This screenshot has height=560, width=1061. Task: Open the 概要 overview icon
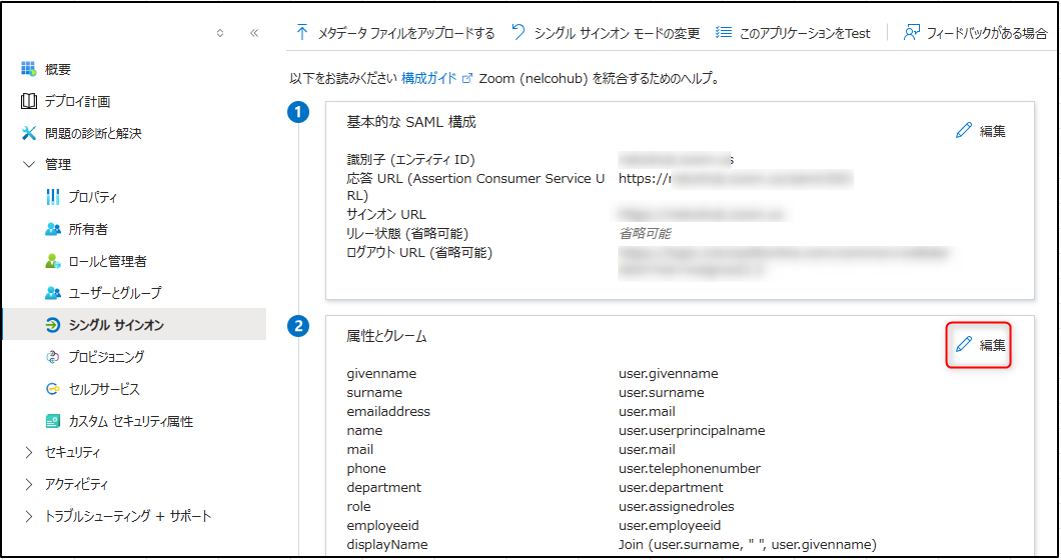28,69
